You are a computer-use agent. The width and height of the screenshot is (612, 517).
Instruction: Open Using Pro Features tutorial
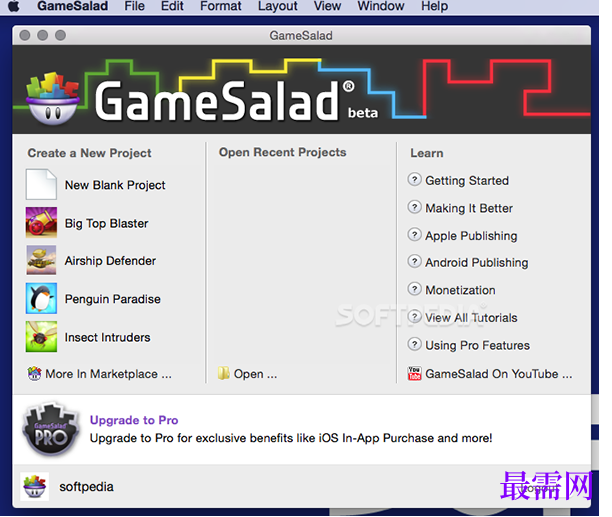point(478,345)
